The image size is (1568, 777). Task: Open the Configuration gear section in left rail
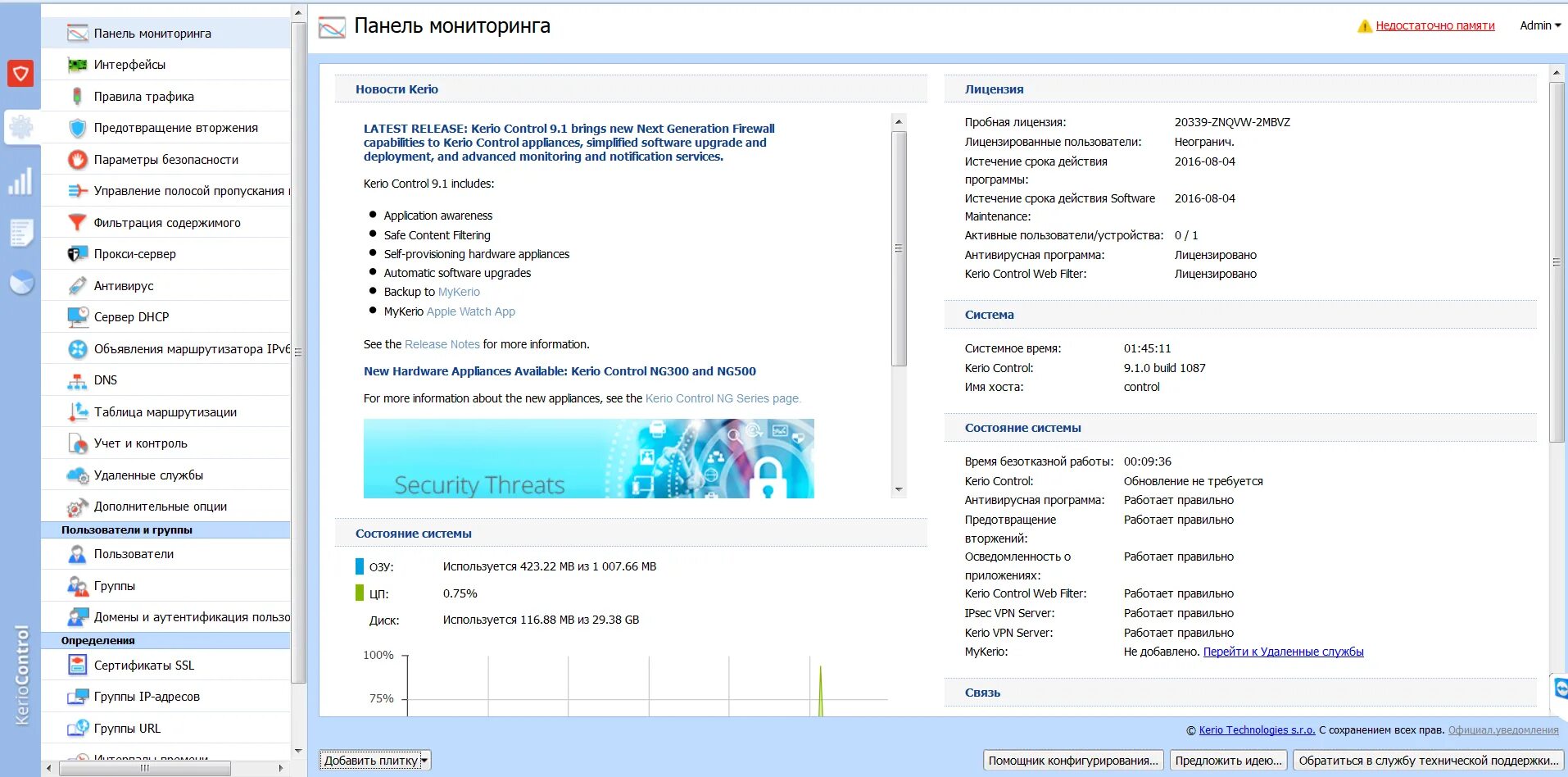pos(20,127)
